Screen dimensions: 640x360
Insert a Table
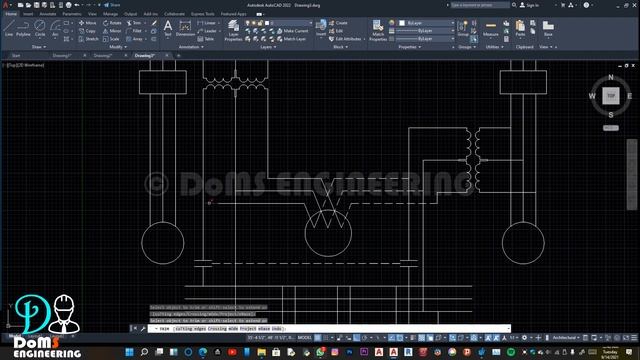[206, 39]
